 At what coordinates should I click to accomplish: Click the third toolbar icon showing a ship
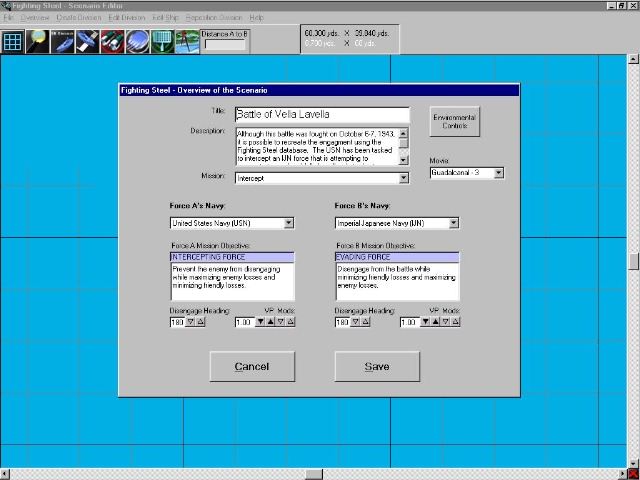(62, 41)
